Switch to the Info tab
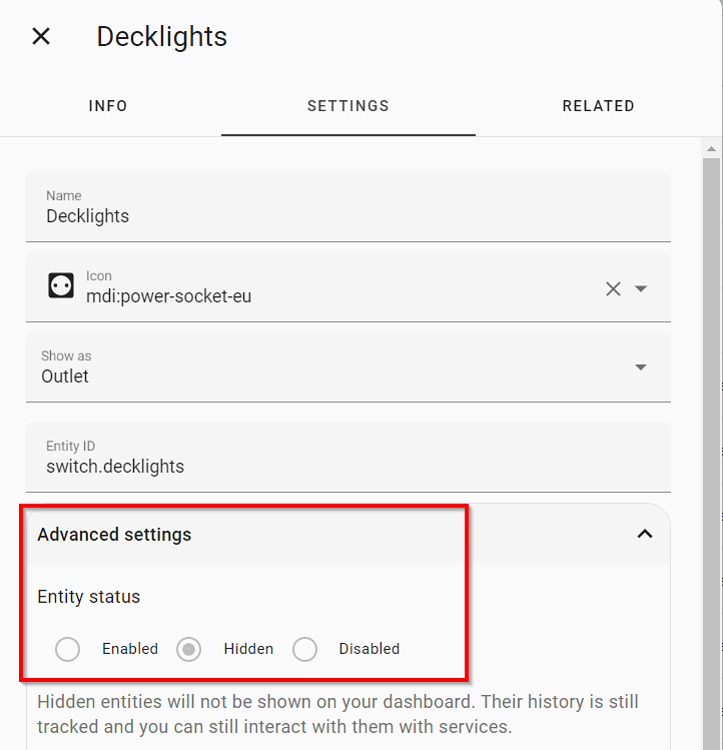The image size is (723, 750). (108, 106)
